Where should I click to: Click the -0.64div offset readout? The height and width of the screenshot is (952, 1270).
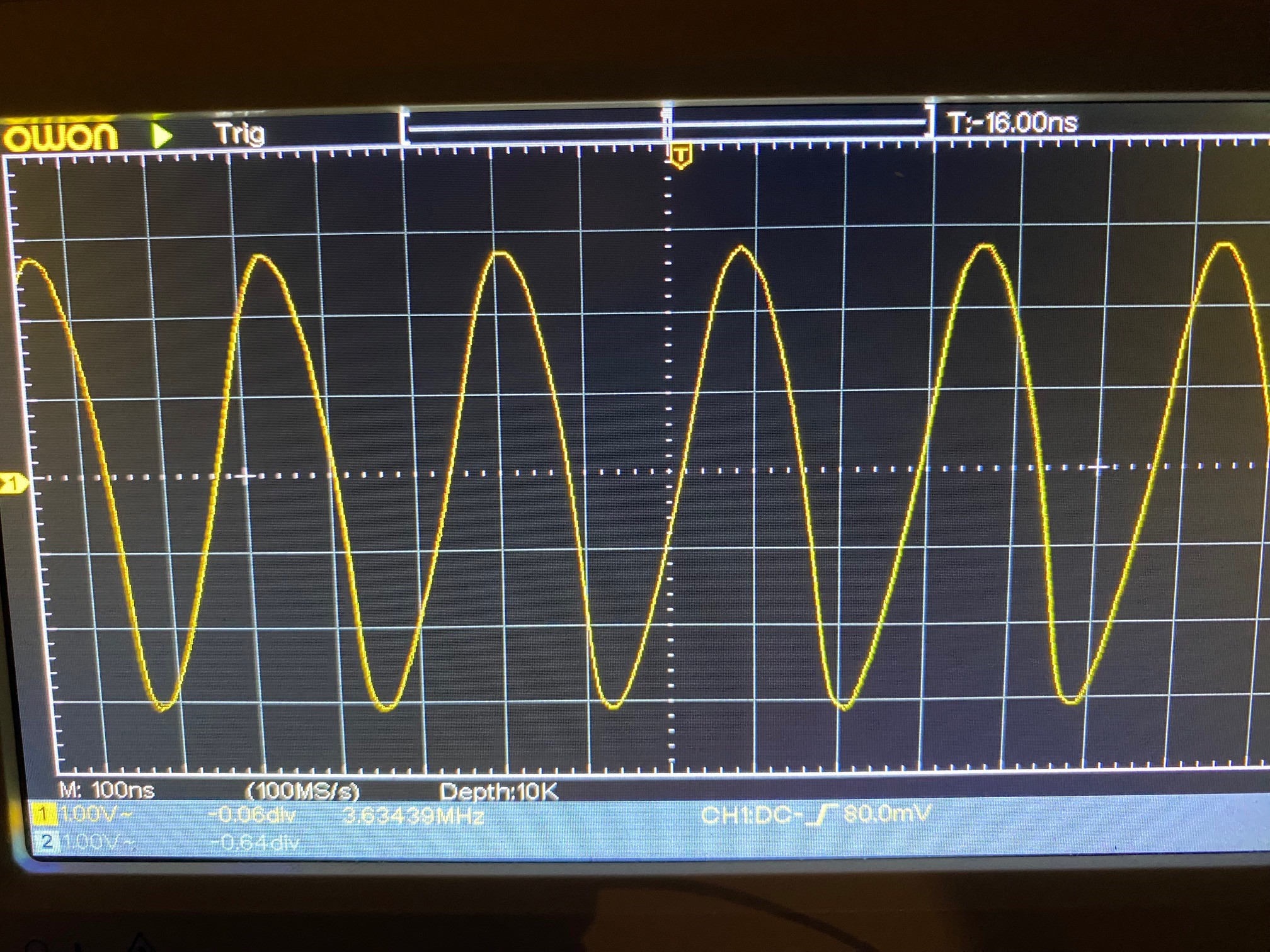point(255,842)
